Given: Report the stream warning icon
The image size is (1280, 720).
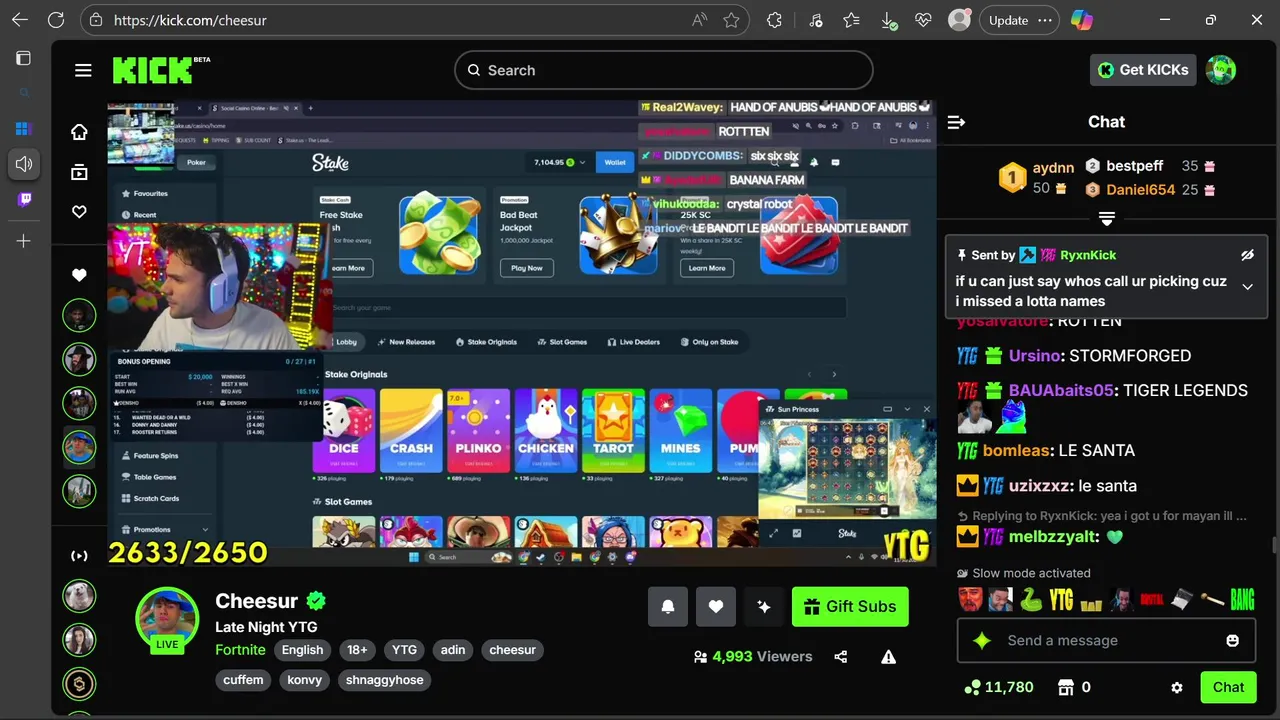Looking at the screenshot, I should tap(888, 657).
